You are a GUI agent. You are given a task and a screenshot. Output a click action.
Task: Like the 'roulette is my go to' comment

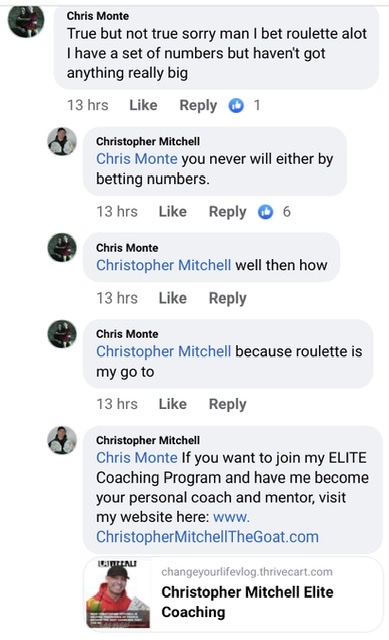(173, 404)
